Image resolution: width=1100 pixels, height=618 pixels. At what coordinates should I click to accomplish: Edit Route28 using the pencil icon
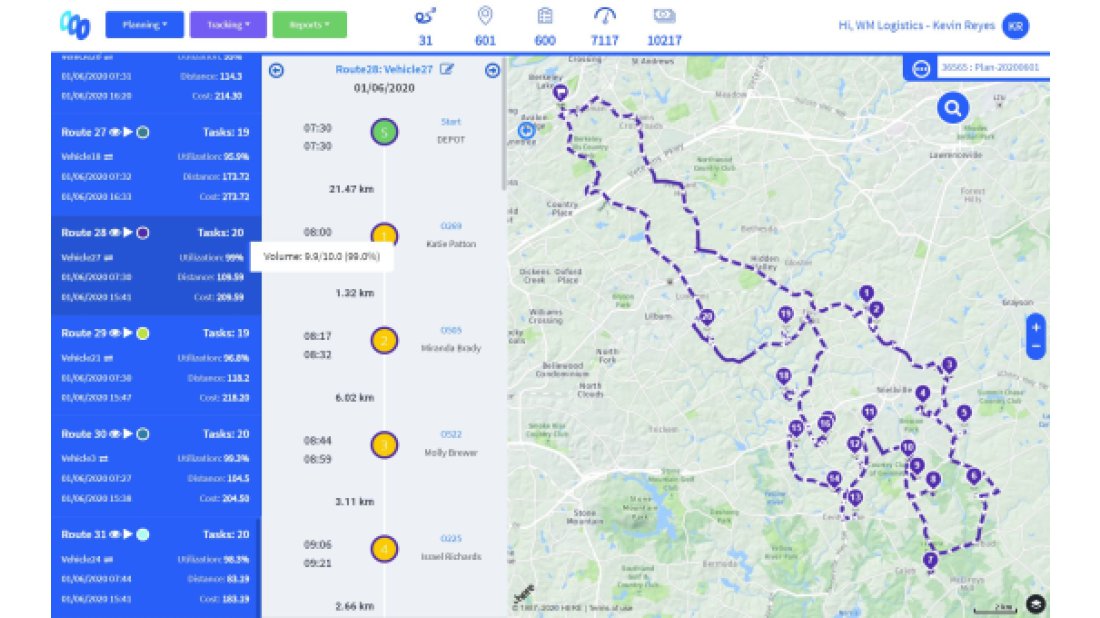(x=447, y=69)
